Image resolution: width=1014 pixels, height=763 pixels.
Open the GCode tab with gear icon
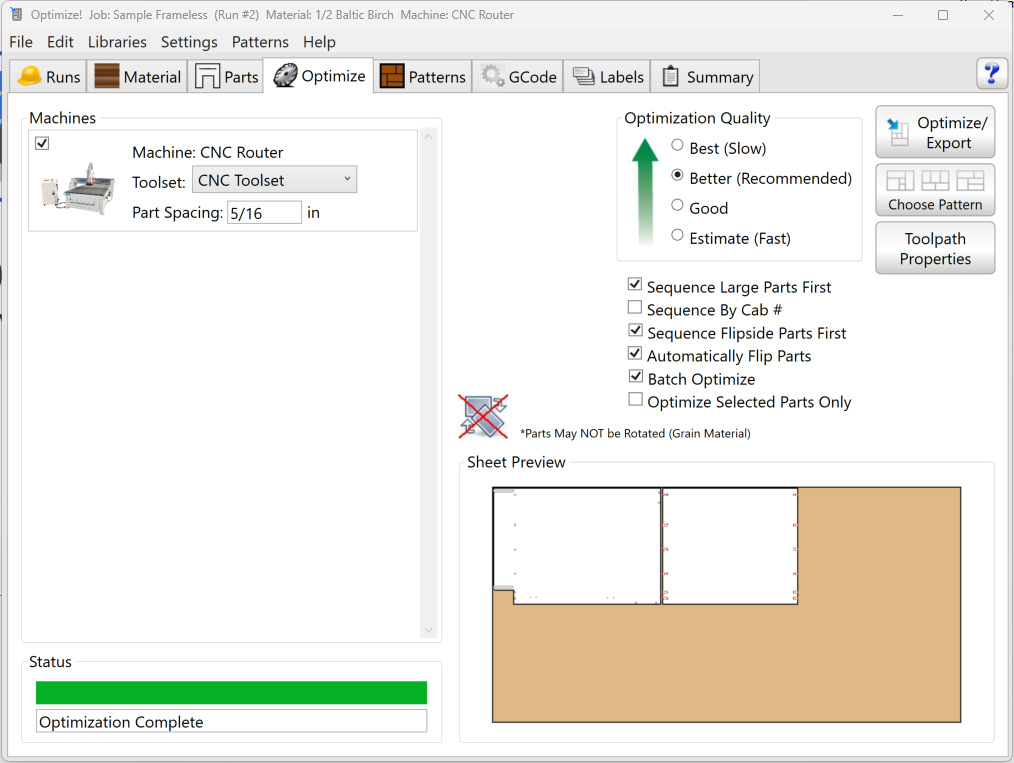point(492,77)
